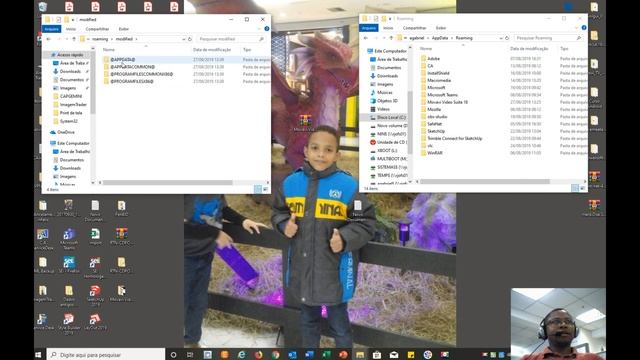This screenshot has height=360, width=640.
Task: Click AppData in the Roaming breadcrumb
Action: pyautogui.click(x=440, y=38)
